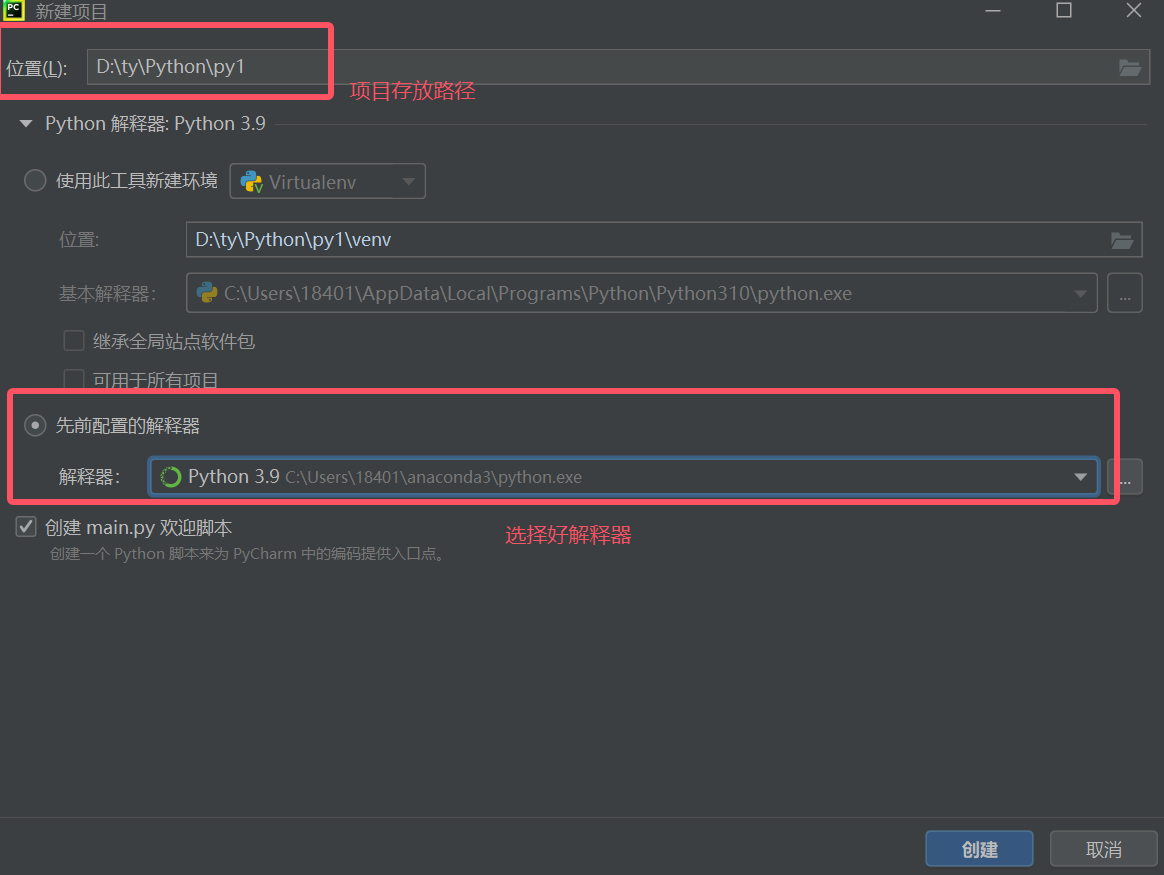Open the base interpreter dropdown list
Screen dimensions: 1164x875
[1080, 292]
